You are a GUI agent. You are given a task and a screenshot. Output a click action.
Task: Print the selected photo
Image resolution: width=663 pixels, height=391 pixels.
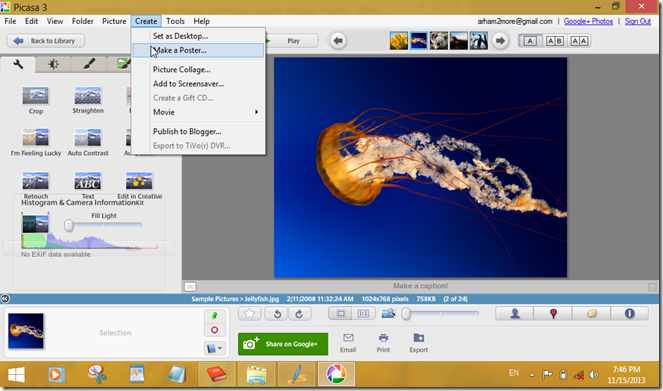tap(384, 343)
